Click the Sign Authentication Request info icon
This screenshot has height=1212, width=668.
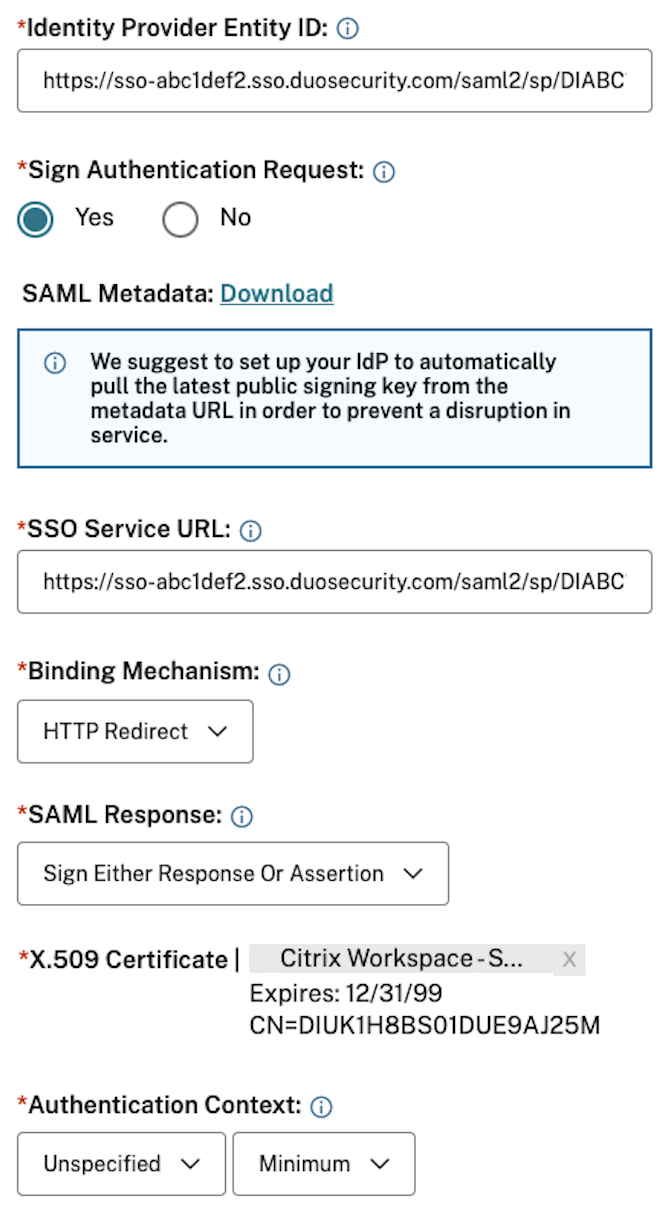383,171
